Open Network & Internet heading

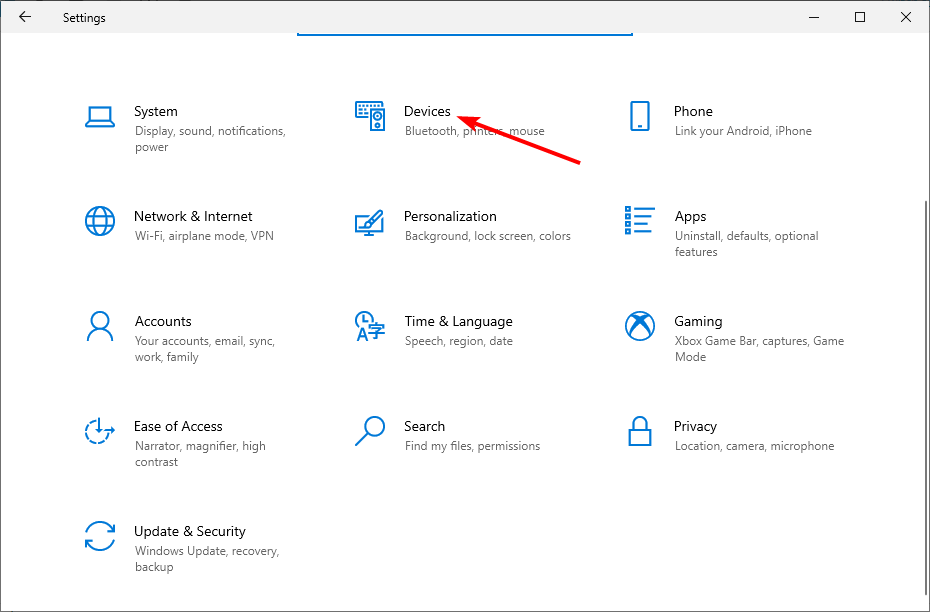[193, 216]
